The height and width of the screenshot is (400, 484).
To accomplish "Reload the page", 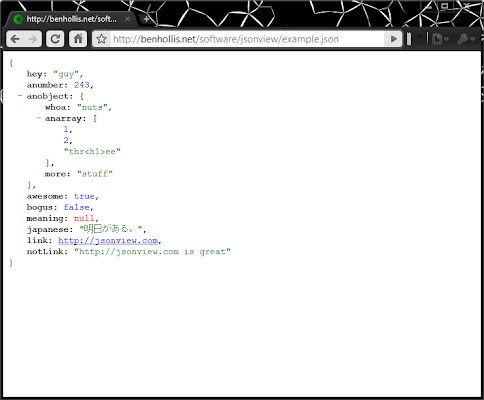I will [55, 39].
